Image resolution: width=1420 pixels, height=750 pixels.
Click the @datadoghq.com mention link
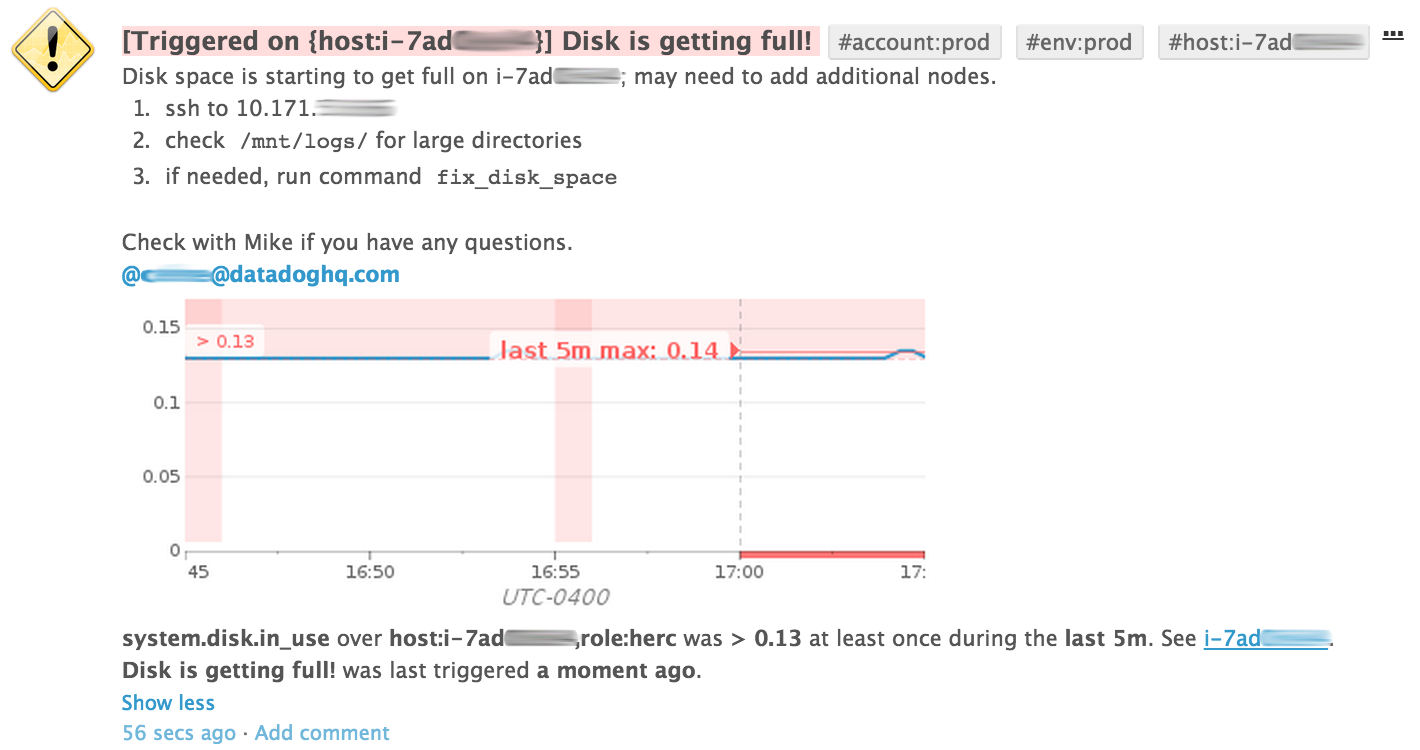point(261,274)
